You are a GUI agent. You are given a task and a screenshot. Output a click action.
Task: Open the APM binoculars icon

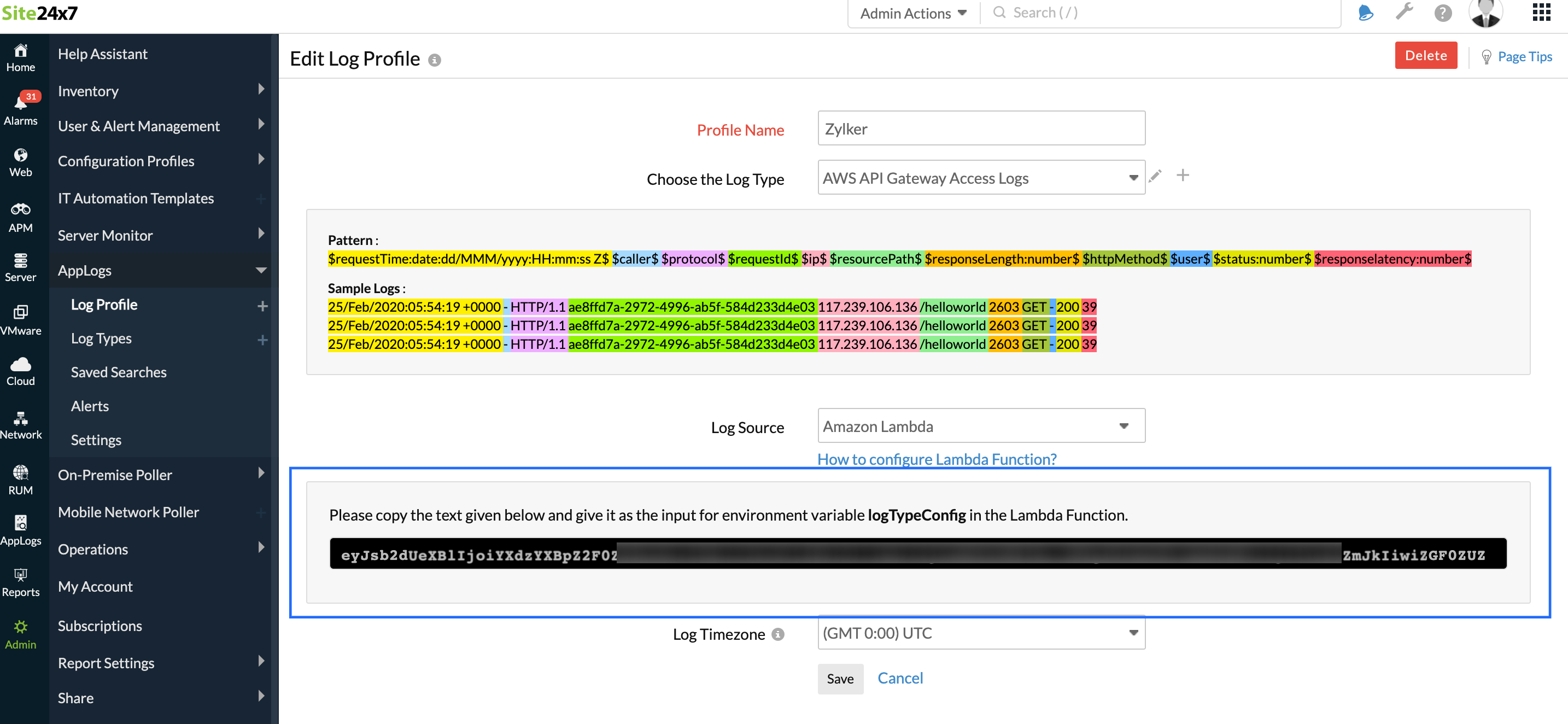[x=21, y=209]
